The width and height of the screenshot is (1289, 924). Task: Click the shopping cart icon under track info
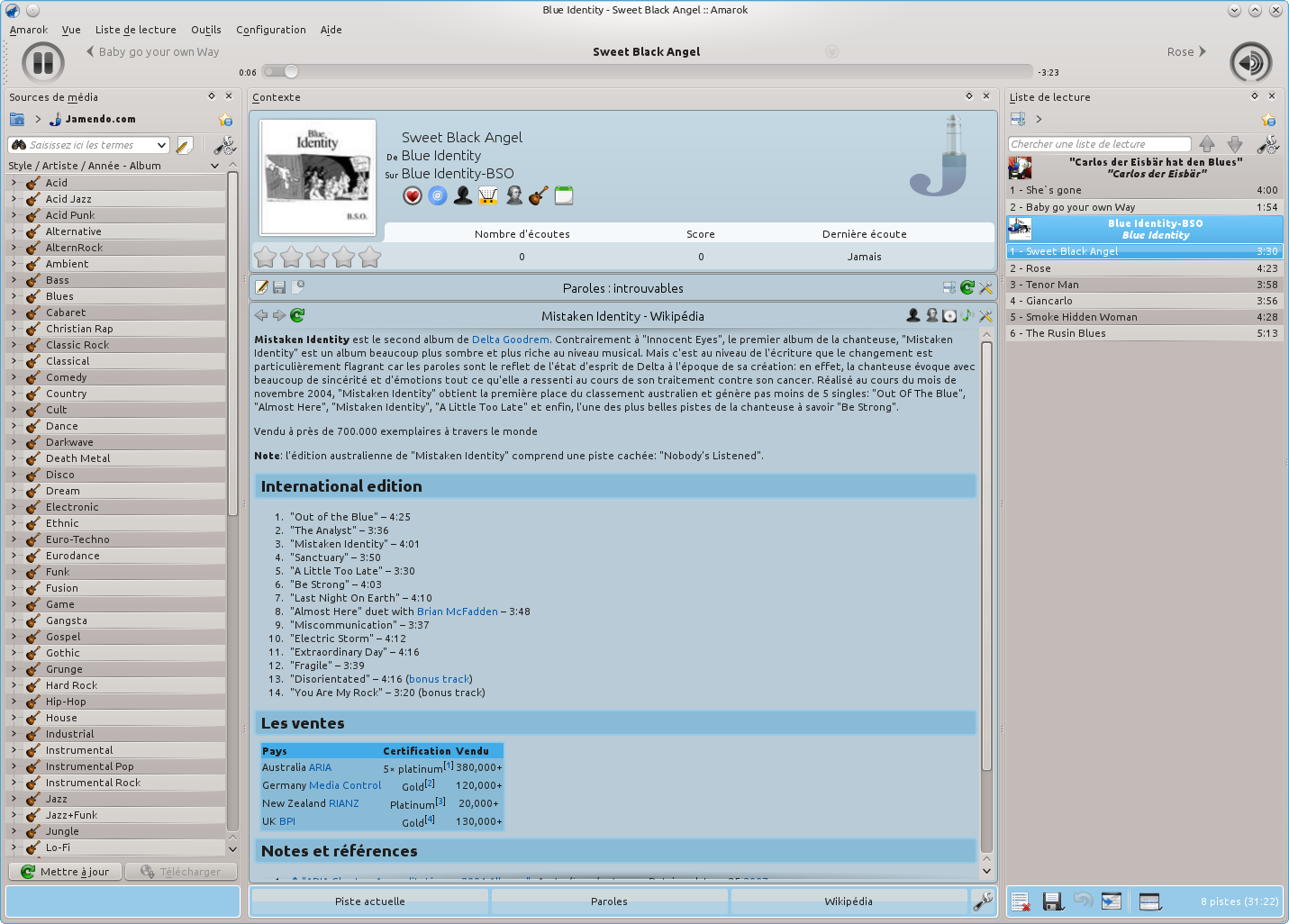[488, 195]
